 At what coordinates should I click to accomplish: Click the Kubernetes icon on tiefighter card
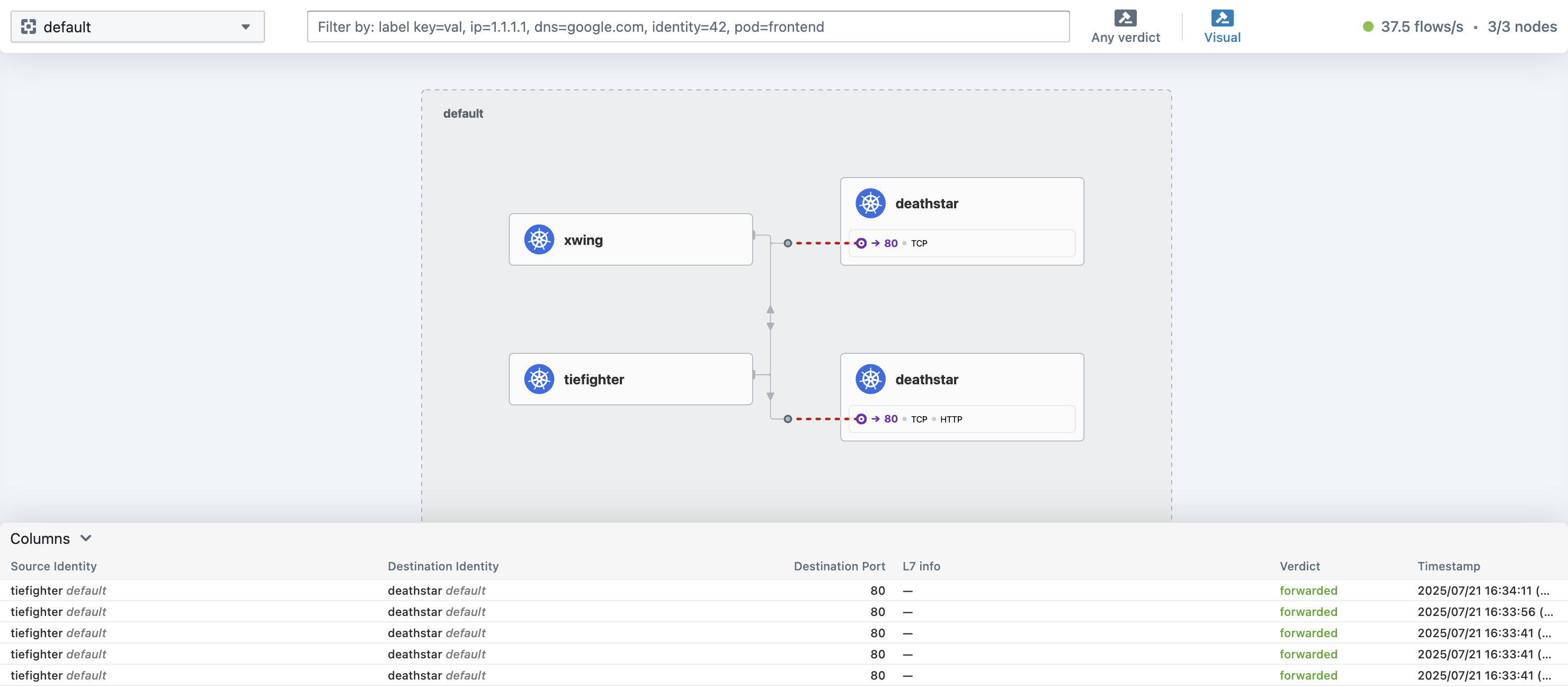tap(539, 379)
